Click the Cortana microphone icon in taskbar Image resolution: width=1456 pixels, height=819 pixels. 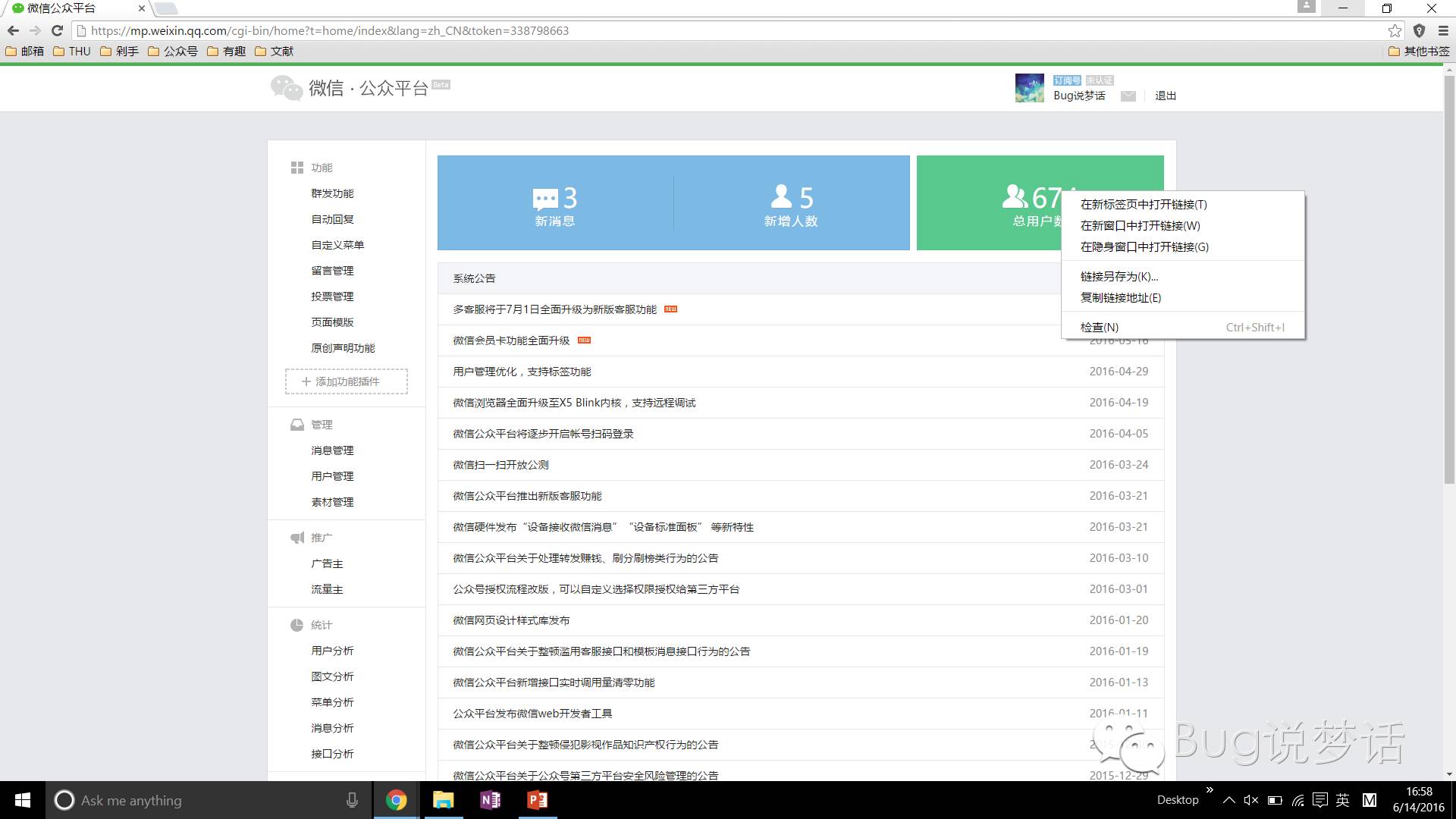(x=352, y=800)
